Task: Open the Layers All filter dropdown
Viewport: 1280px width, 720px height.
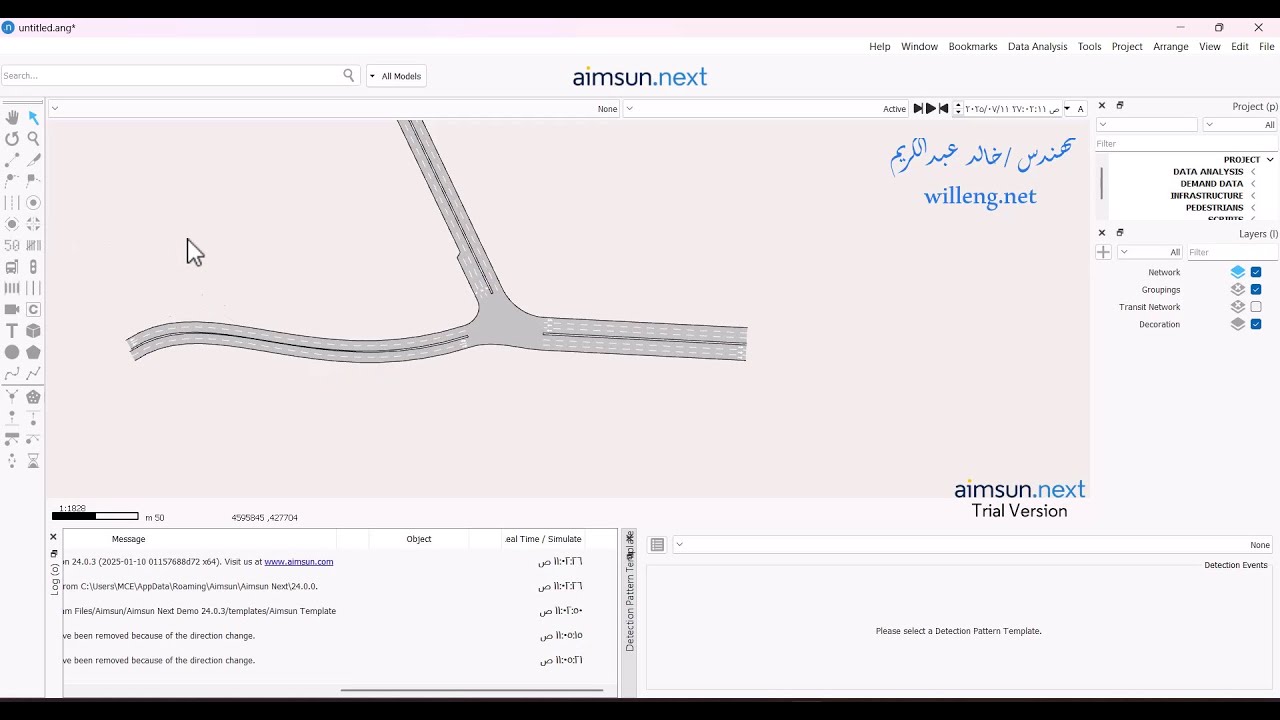Action: (1151, 252)
